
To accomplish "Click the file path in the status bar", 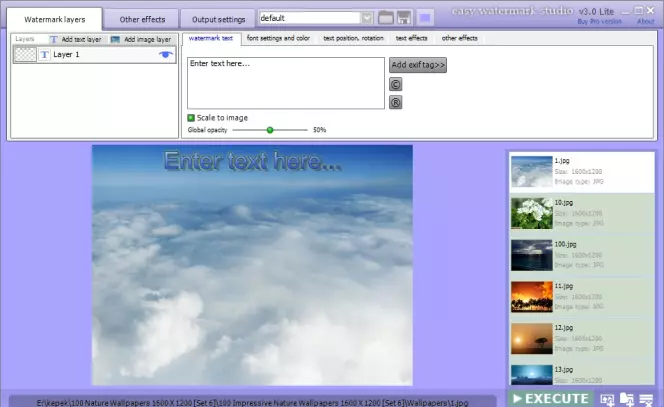I will tap(252, 403).
